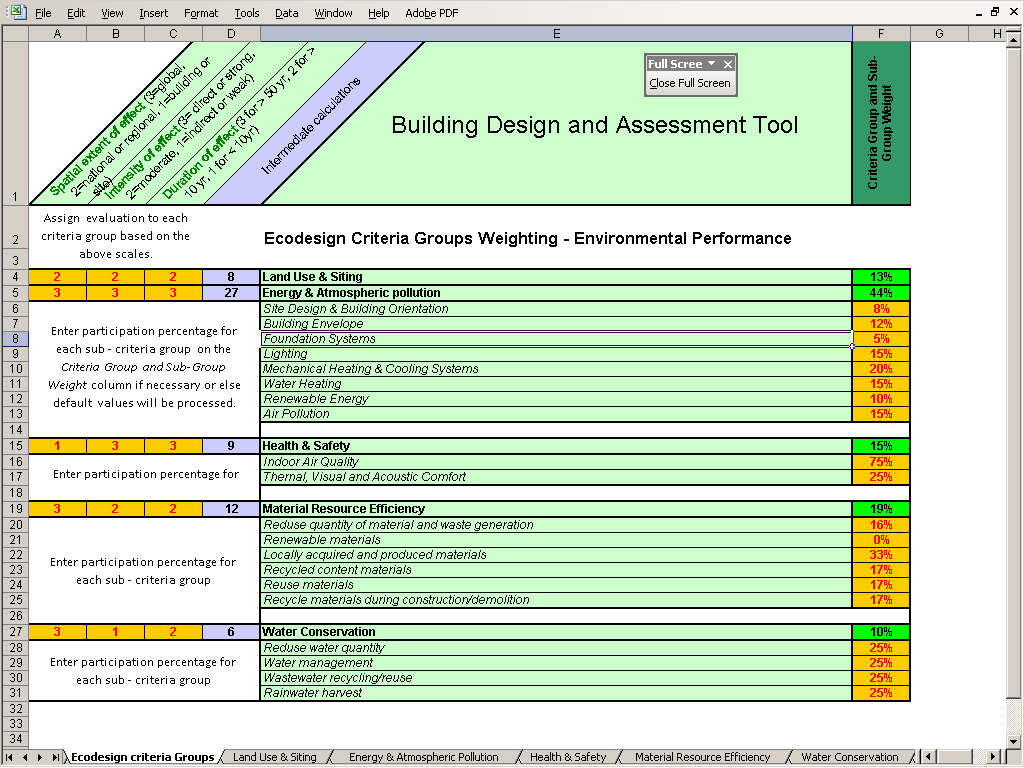Select column G header
The image size is (1024, 768).
938,33
